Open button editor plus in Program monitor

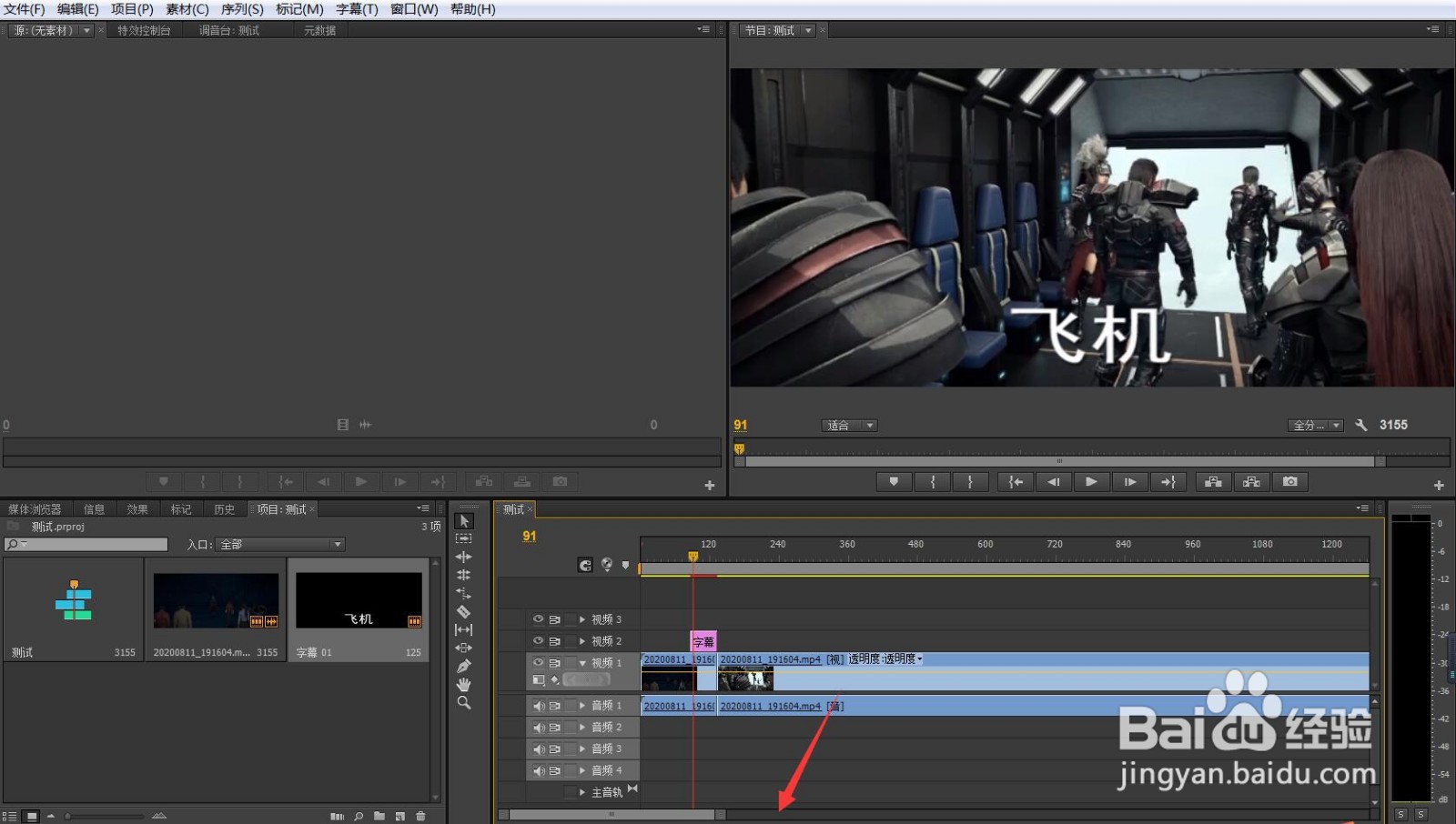(x=1439, y=486)
